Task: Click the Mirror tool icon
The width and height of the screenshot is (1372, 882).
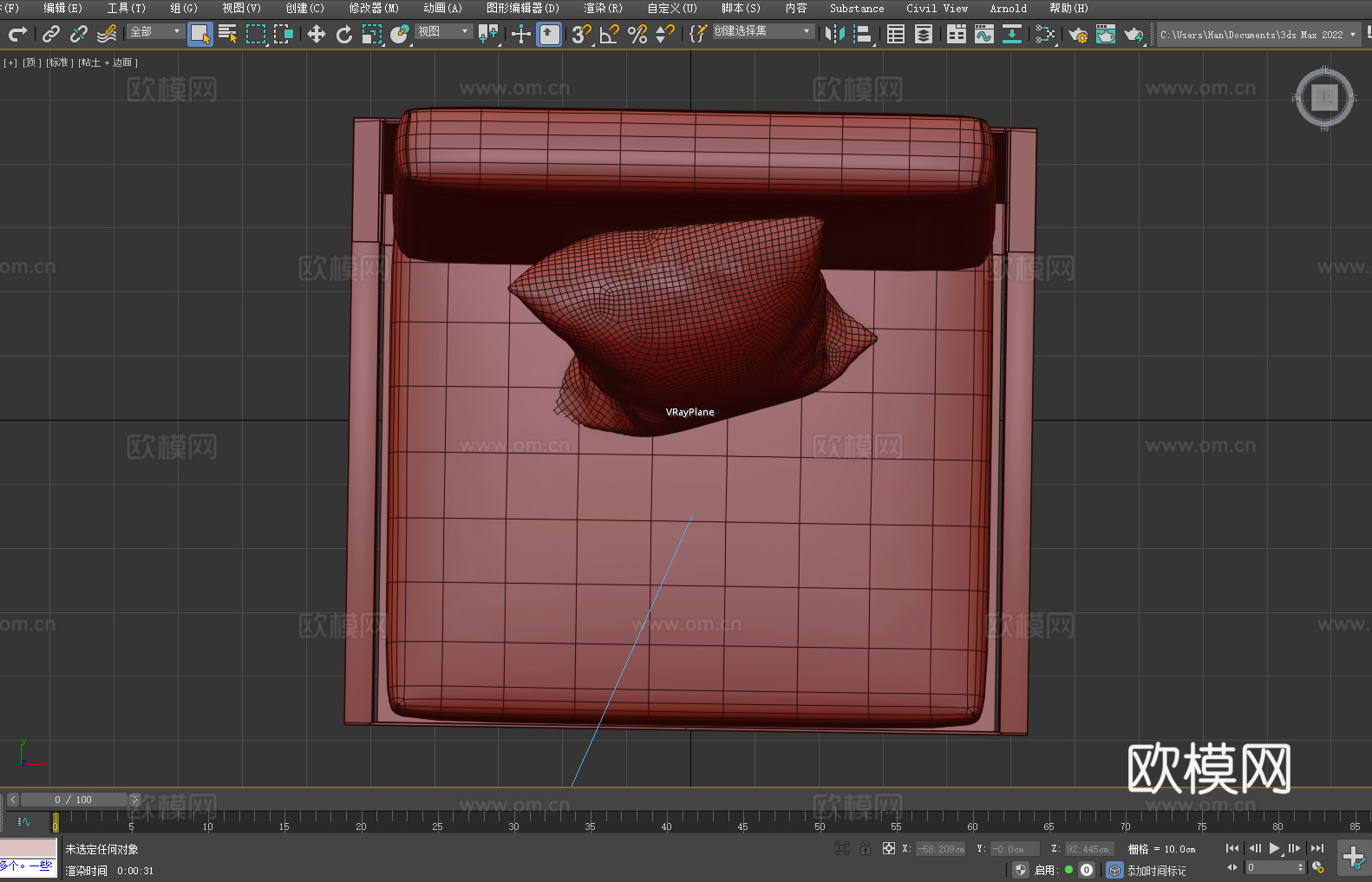Action: pos(835,34)
